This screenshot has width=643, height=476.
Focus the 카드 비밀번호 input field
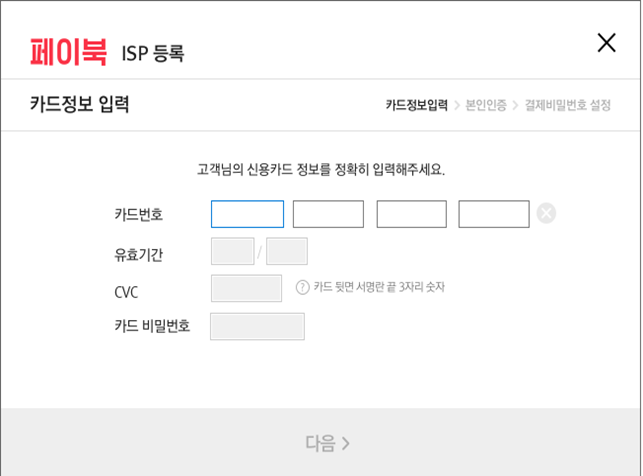257,326
